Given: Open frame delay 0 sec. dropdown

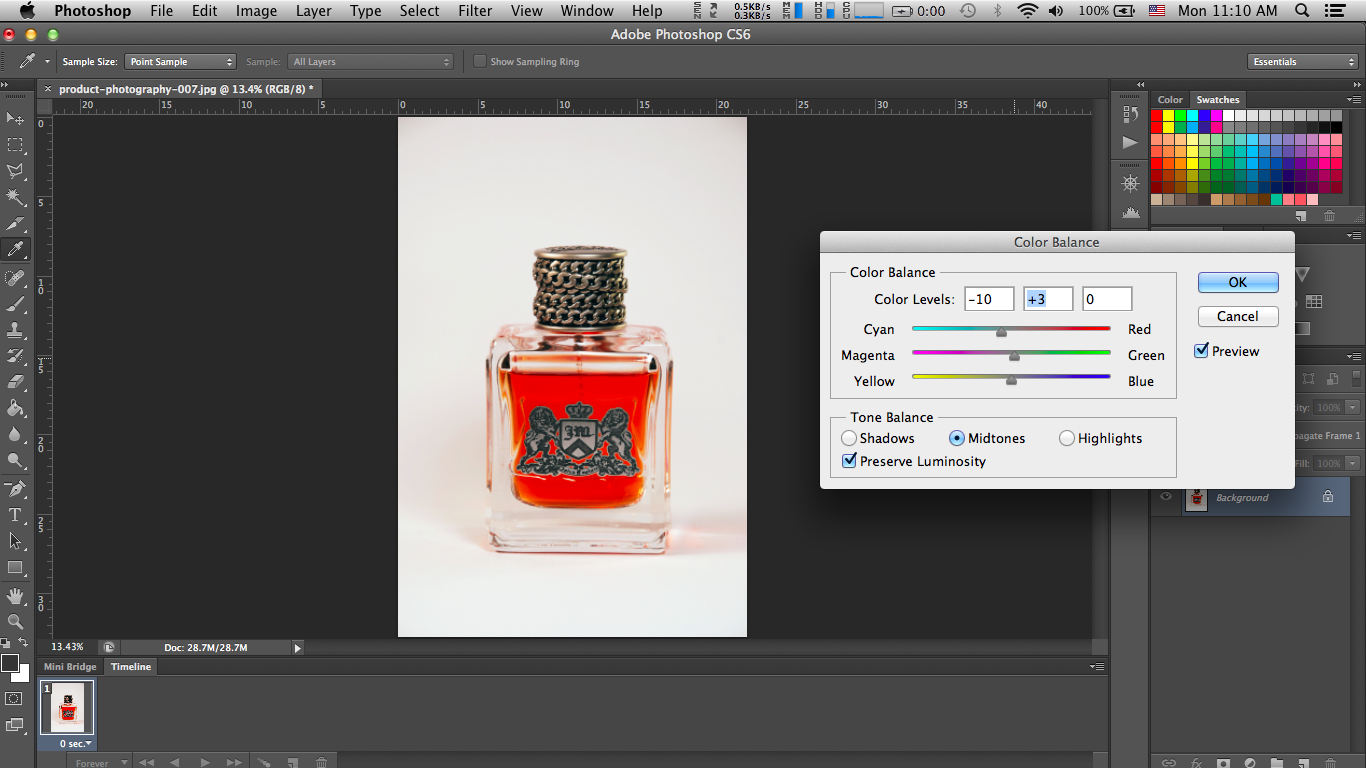Looking at the screenshot, I should coord(76,744).
